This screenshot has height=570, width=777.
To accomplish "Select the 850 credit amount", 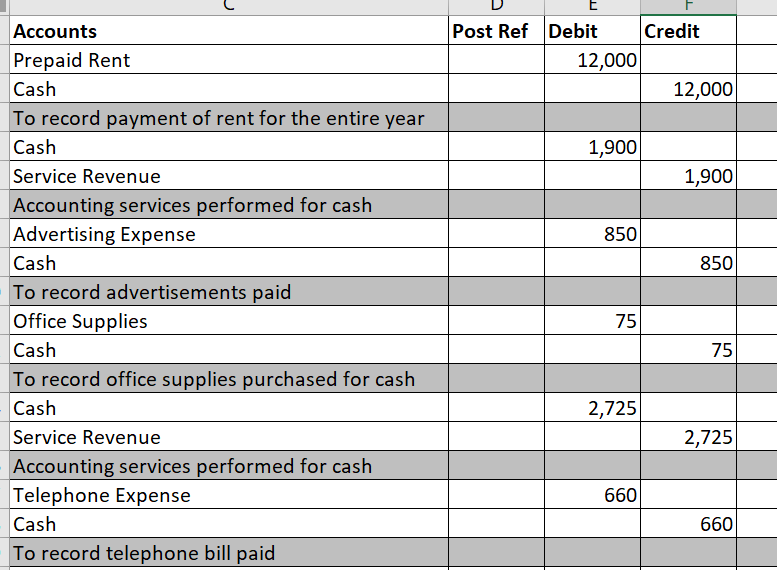I will tap(688, 263).
